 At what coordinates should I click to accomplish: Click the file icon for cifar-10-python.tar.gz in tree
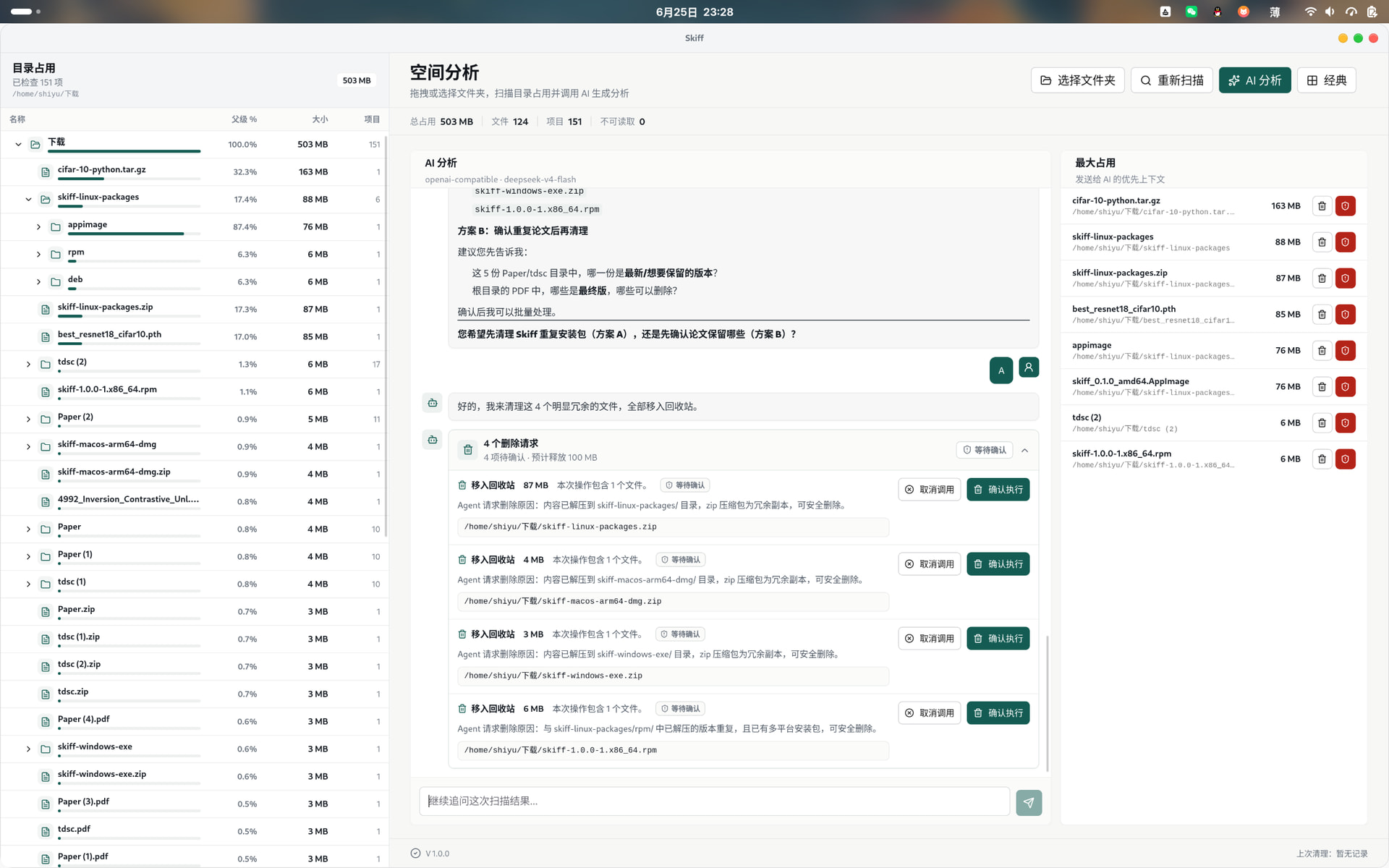46,172
